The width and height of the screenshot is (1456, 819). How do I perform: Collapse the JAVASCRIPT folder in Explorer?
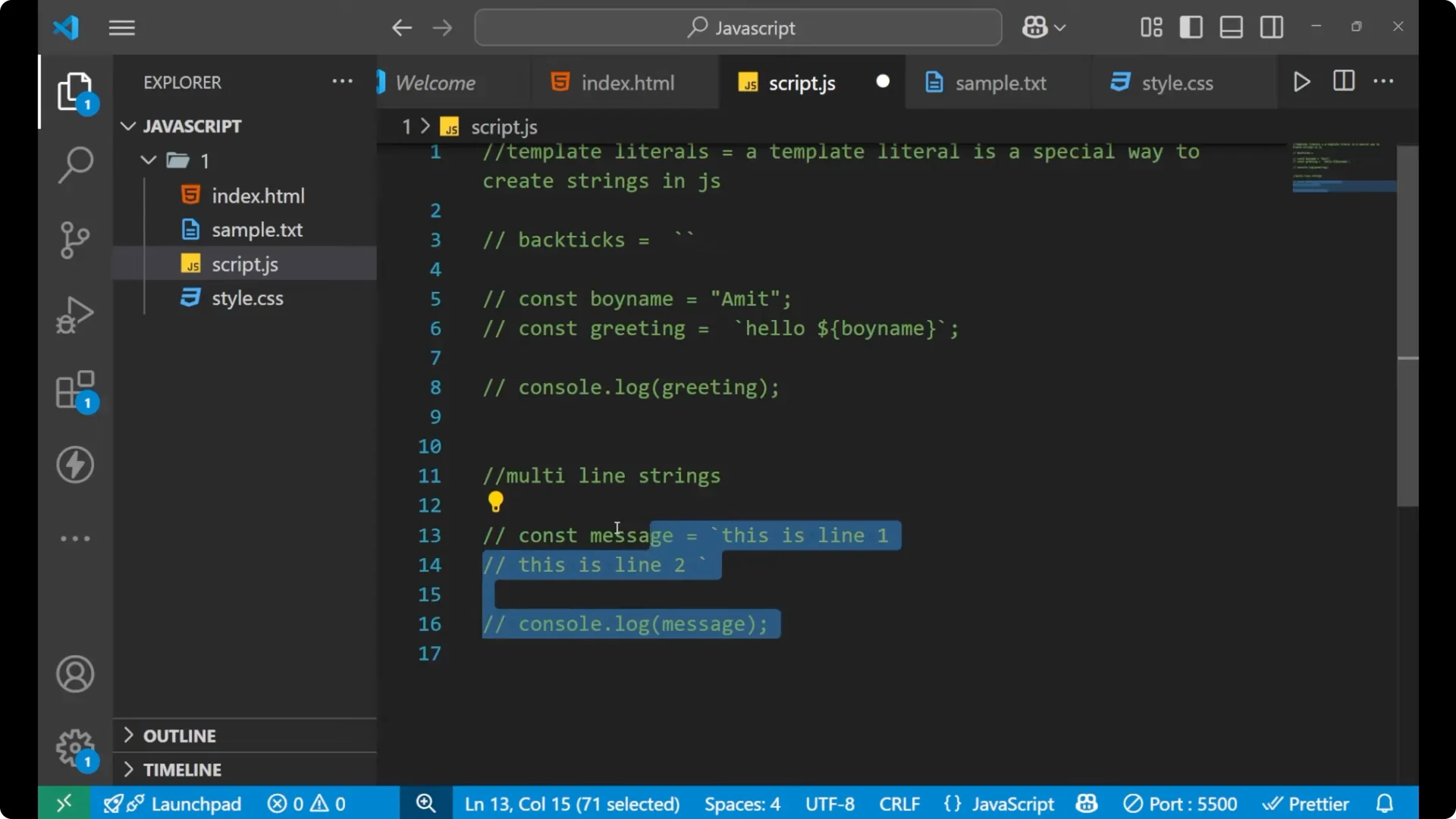[x=127, y=126]
